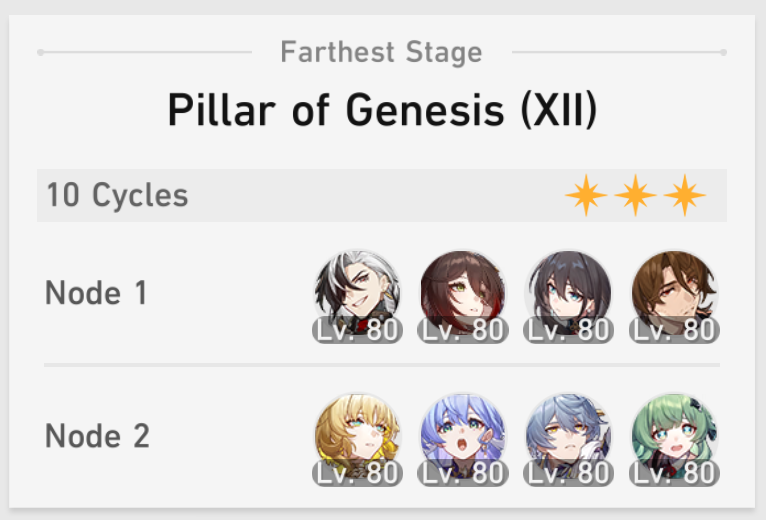Click the last gold star in the 10 Cycles row
This screenshot has width=766, height=520.
[684, 195]
